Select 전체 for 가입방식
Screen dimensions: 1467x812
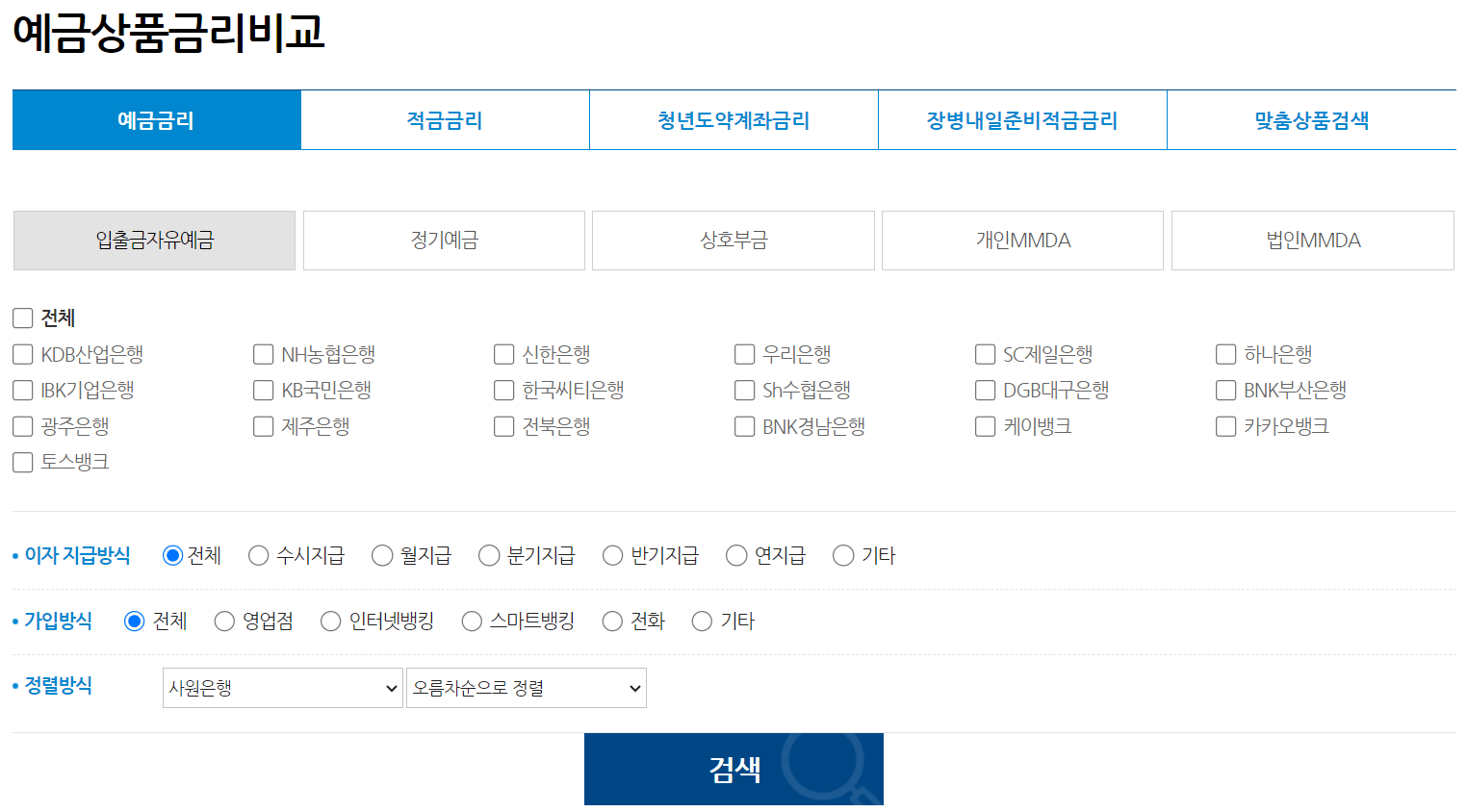click(x=135, y=622)
